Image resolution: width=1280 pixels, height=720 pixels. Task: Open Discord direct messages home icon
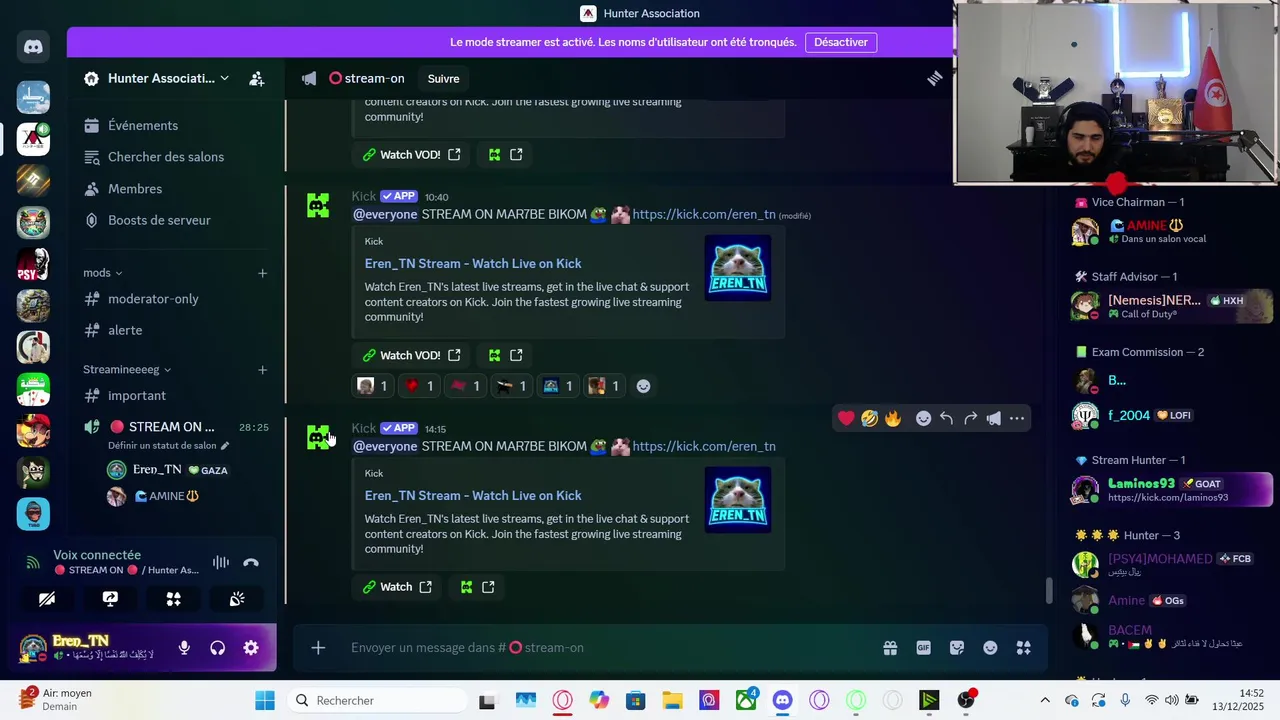33,46
